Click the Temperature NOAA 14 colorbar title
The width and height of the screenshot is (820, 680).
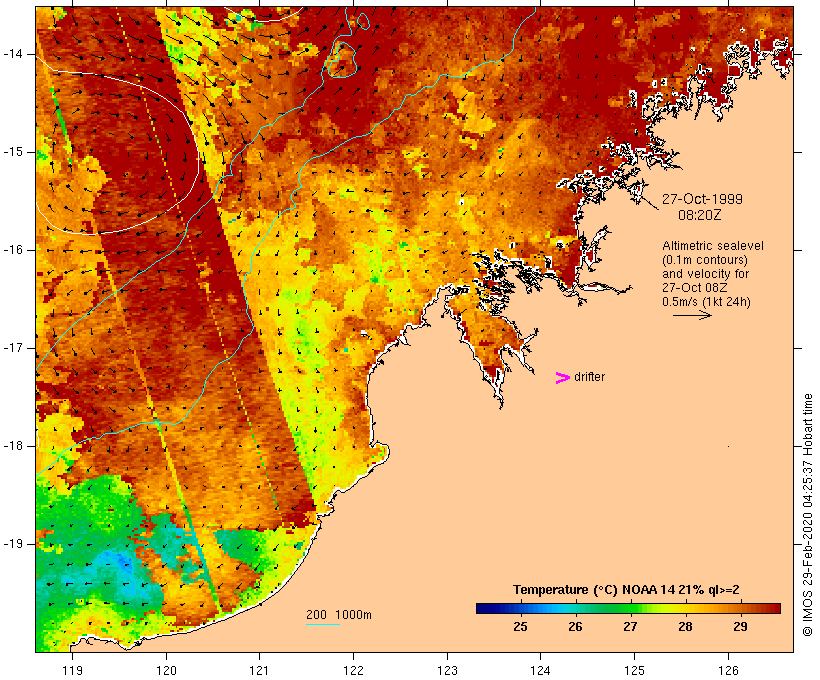pos(626,590)
